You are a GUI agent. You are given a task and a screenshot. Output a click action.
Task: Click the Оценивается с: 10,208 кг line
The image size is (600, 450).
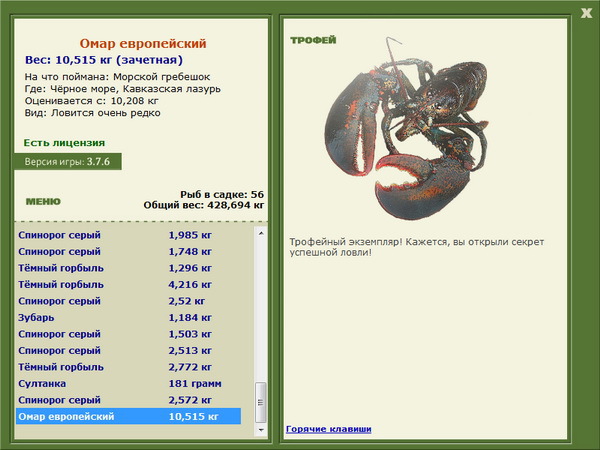91,101
